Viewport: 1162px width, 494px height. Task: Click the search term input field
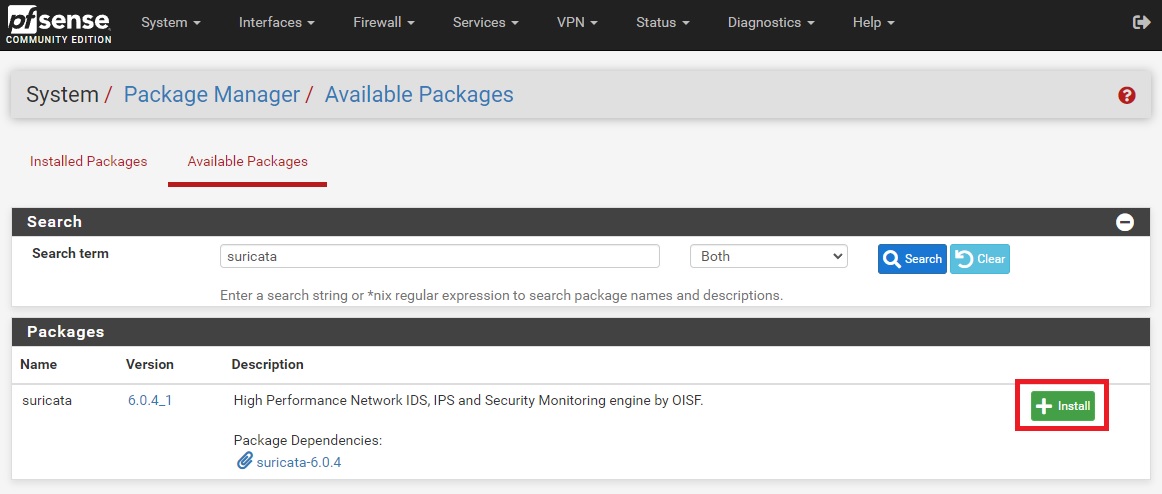point(439,256)
